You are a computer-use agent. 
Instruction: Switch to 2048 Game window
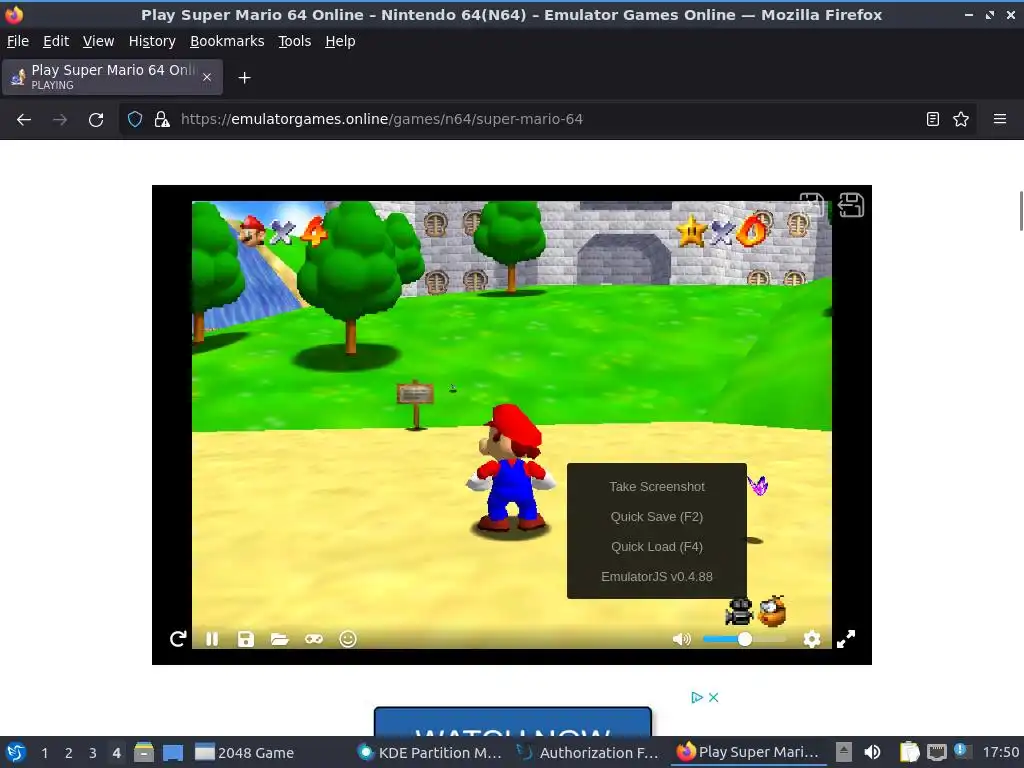pos(246,753)
